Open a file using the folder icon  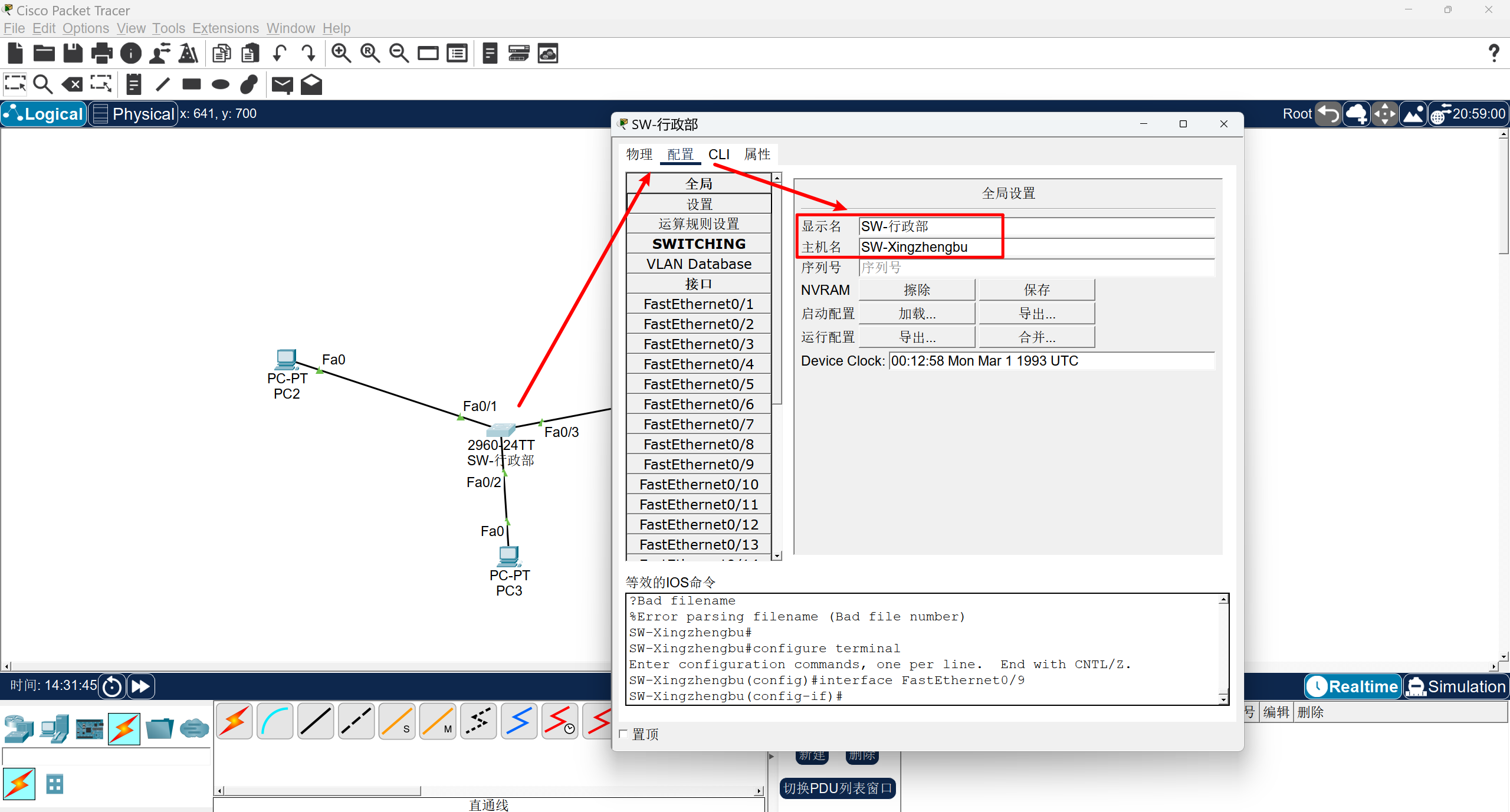(x=44, y=54)
